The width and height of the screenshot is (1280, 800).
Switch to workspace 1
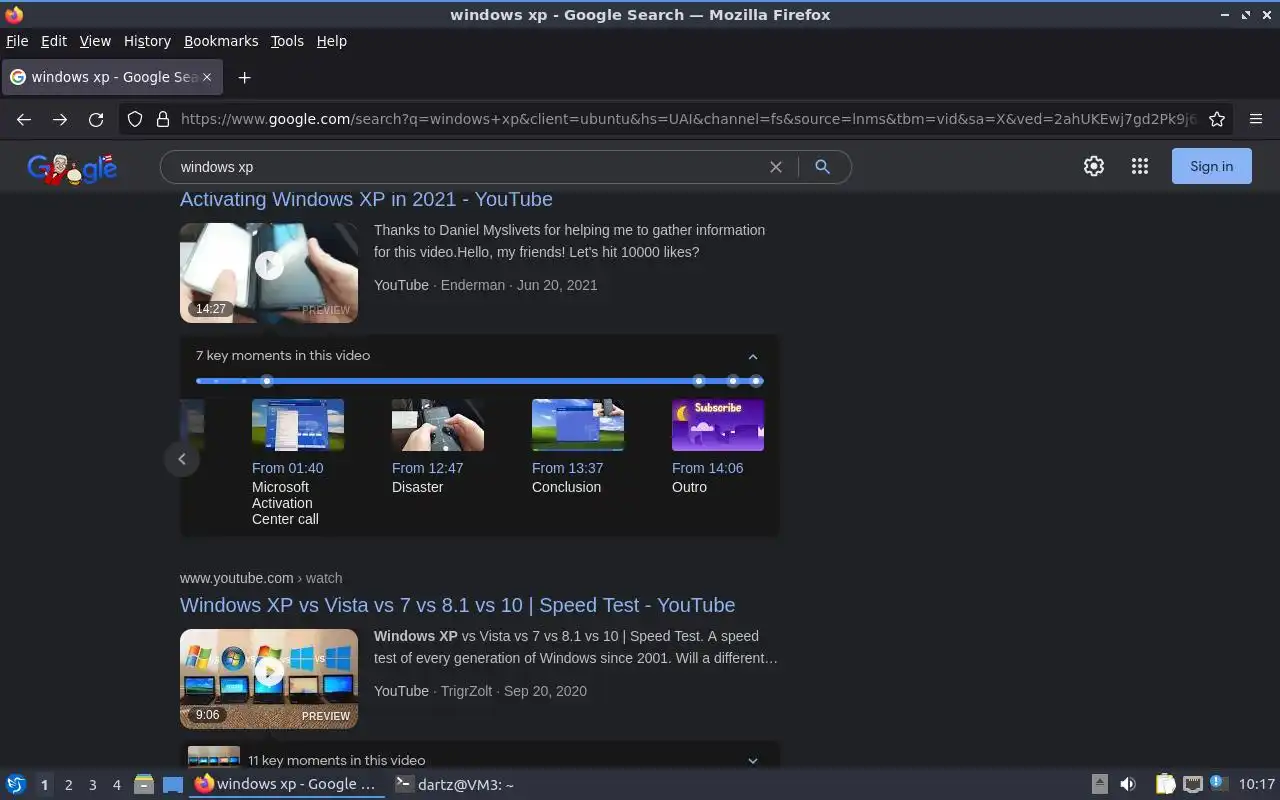point(44,785)
